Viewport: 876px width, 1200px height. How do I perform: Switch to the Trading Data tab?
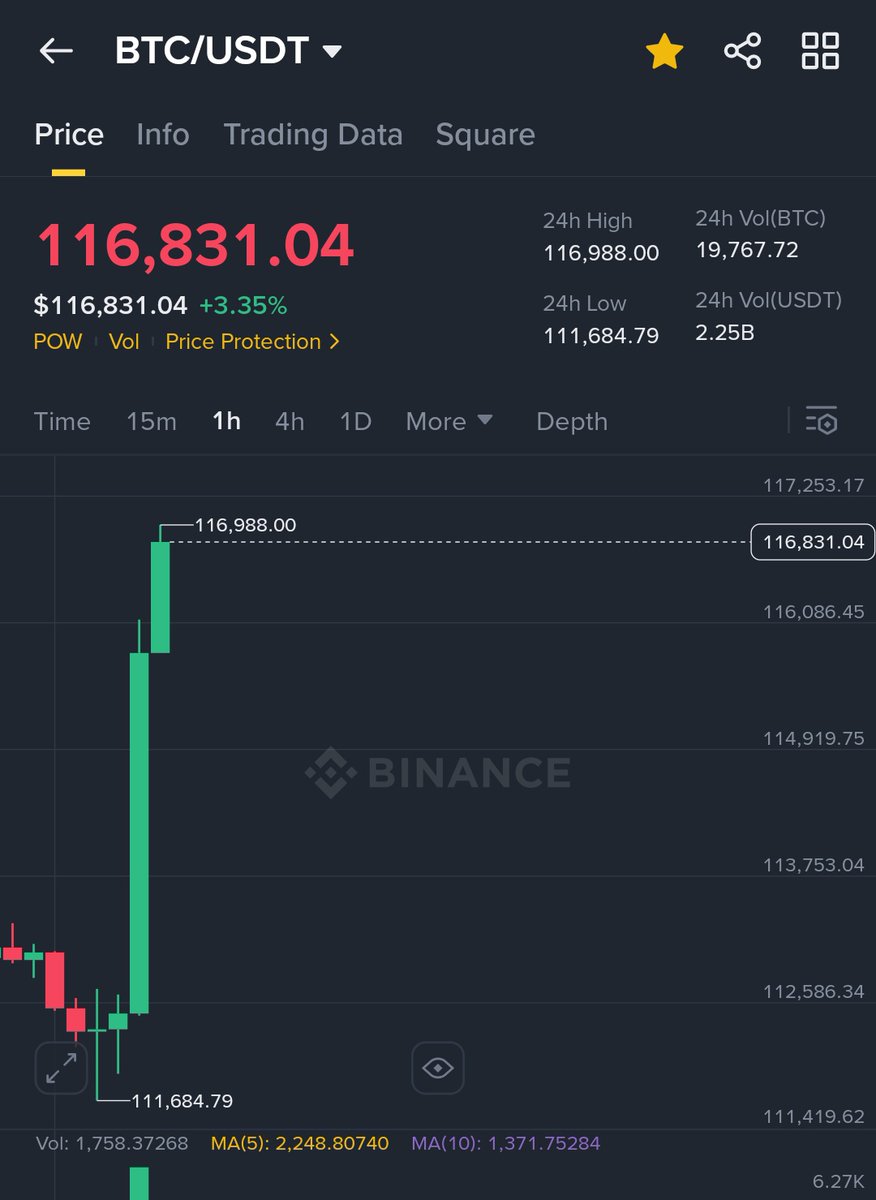pyautogui.click(x=313, y=135)
